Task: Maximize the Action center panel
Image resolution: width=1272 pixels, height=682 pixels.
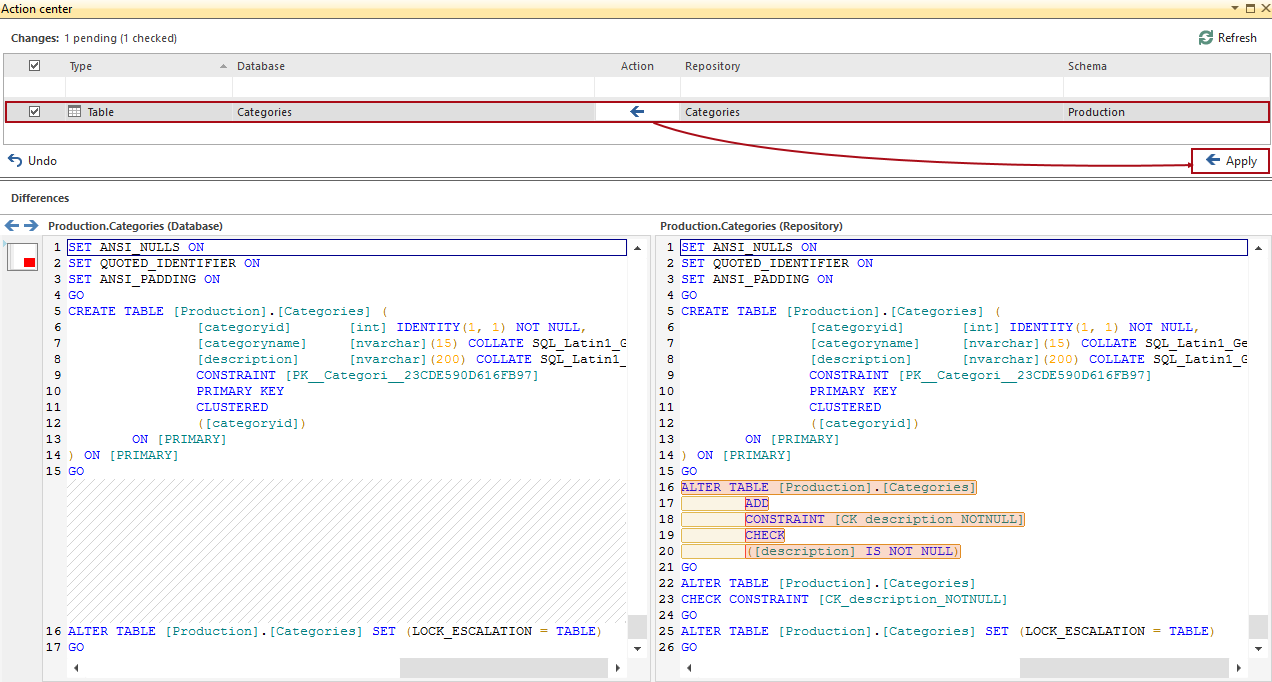Action: [1249, 8]
